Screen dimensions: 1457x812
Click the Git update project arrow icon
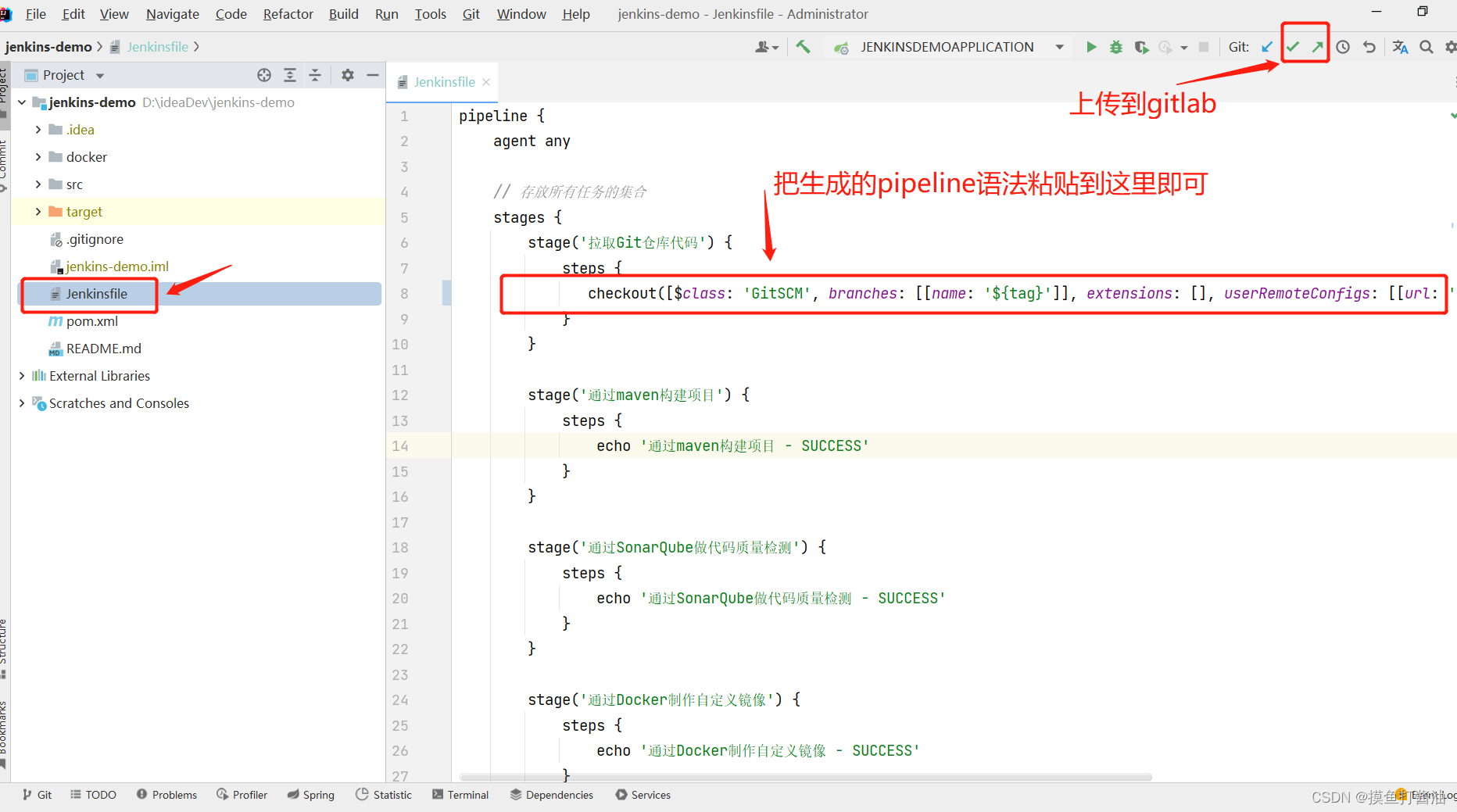point(1267,47)
